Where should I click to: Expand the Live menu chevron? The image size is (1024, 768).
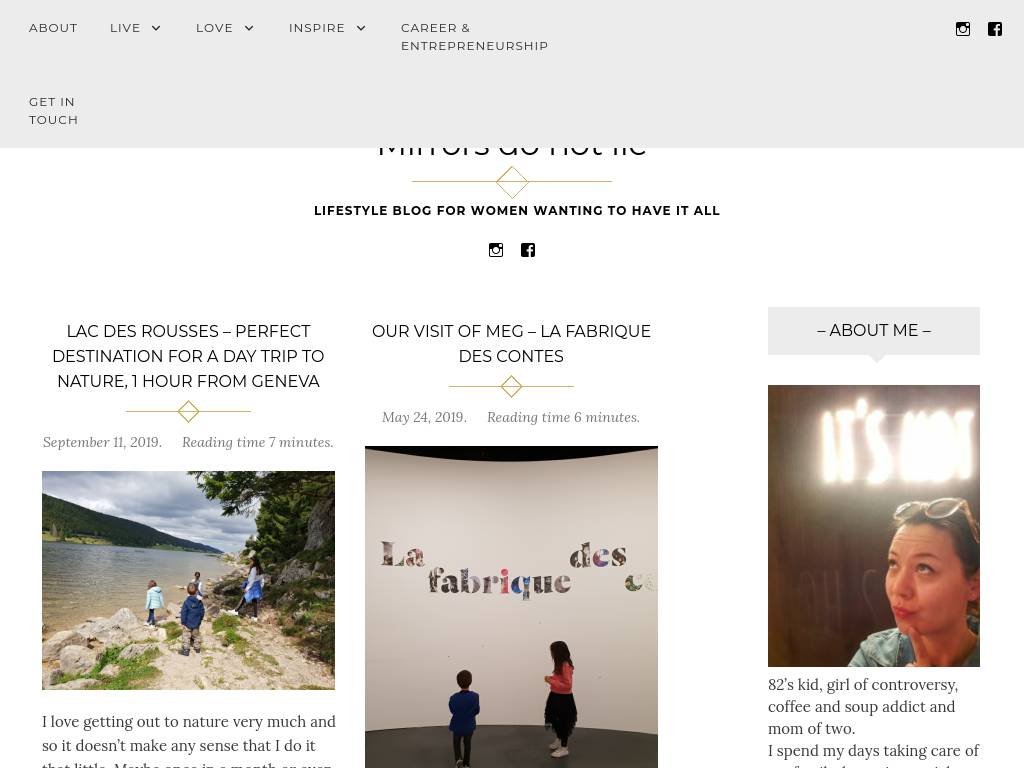pos(156,28)
